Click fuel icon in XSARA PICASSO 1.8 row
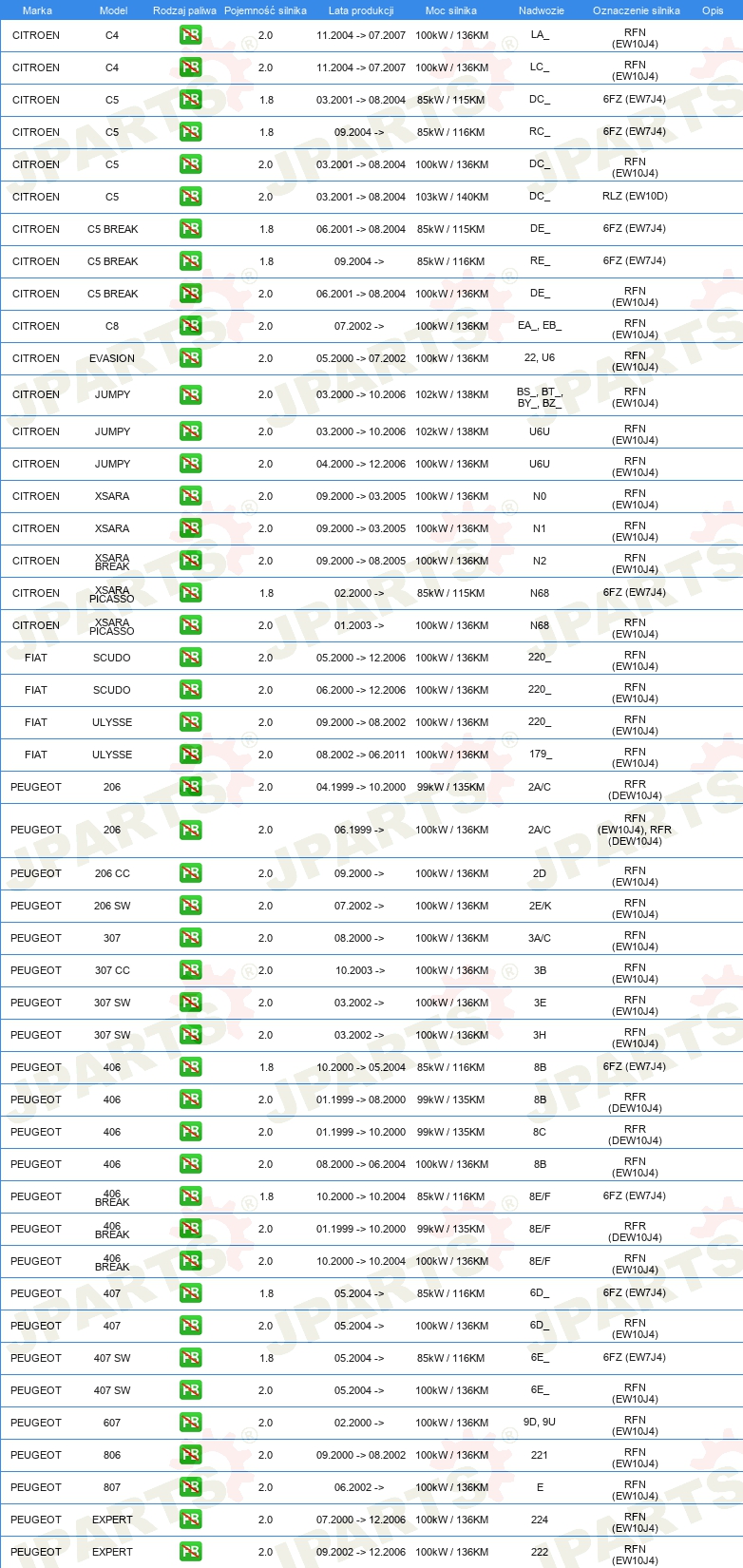The height and width of the screenshot is (1568, 743). [x=191, y=593]
